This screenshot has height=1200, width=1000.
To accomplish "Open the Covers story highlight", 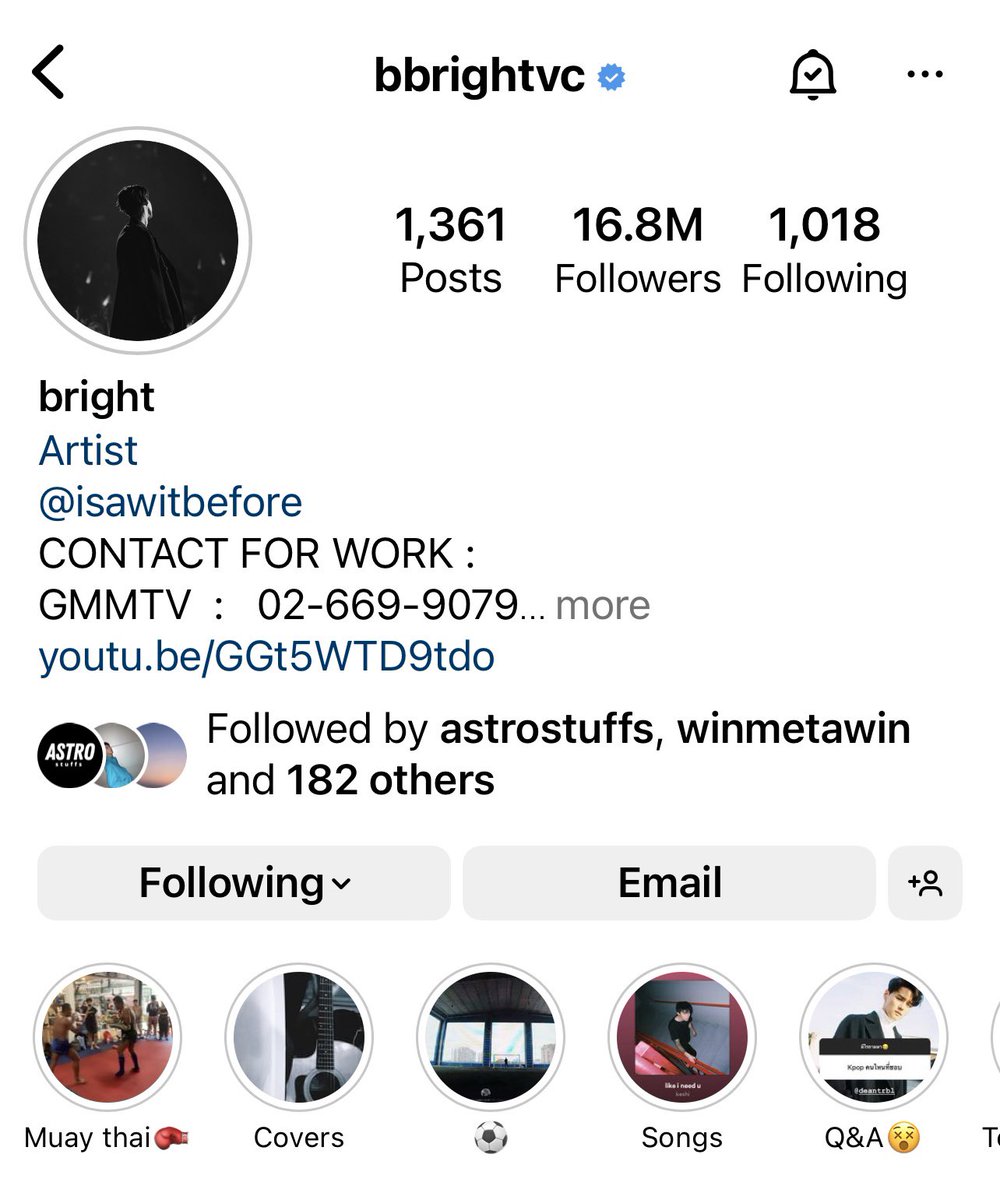I will [x=298, y=1039].
